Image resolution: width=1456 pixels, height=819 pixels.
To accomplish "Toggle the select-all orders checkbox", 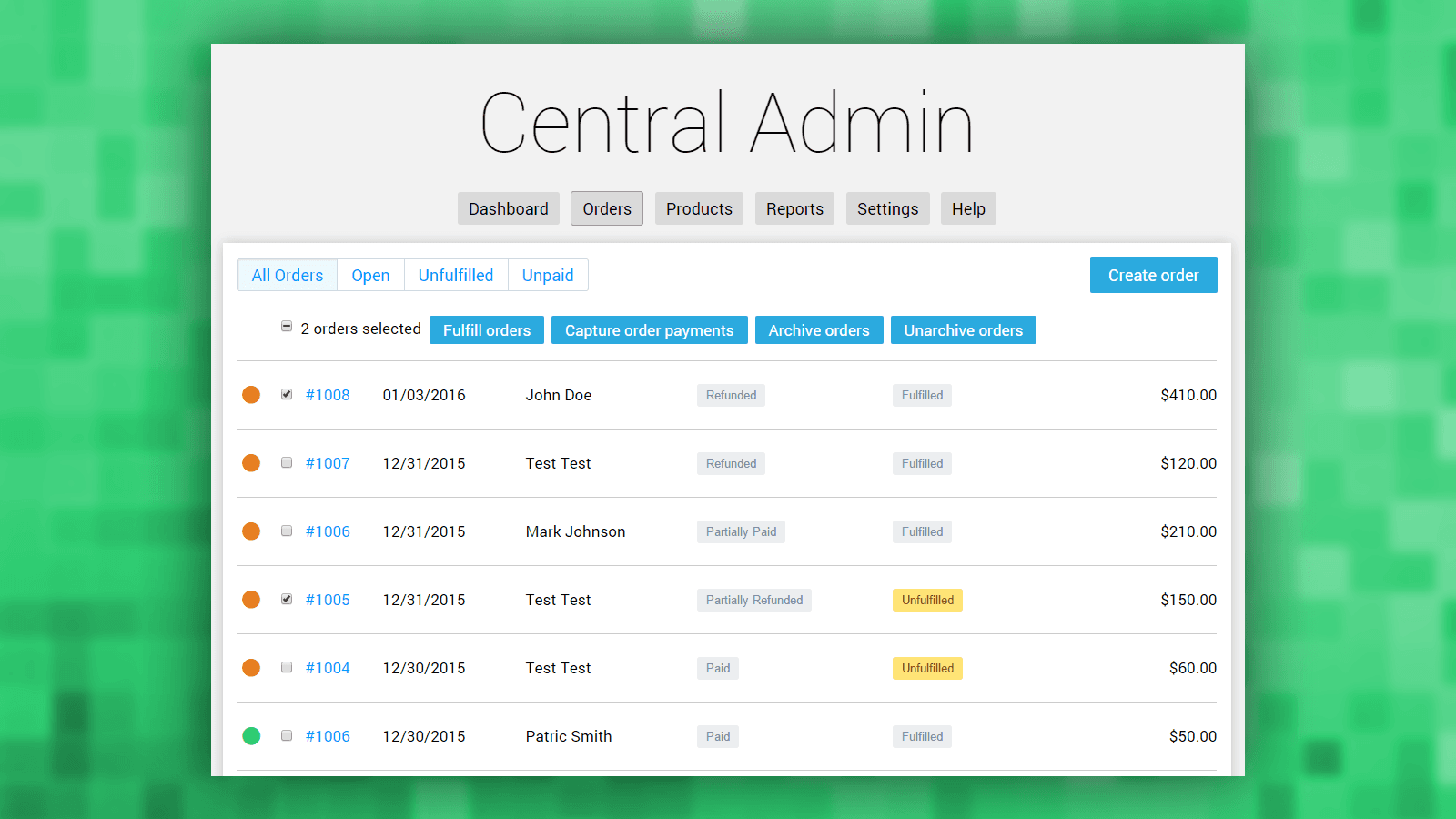I will click(287, 327).
